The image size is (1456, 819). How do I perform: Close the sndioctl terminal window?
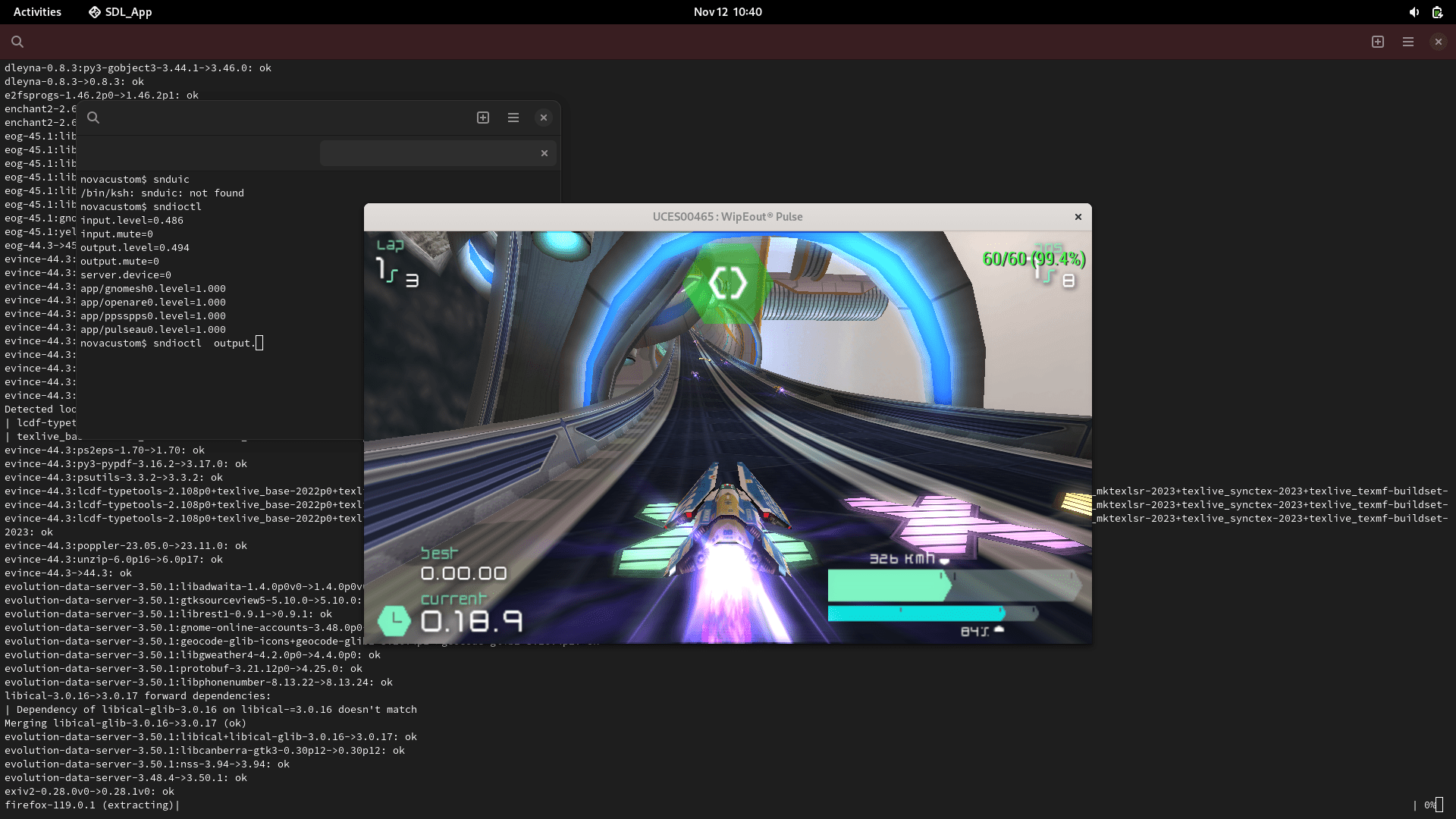pyautogui.click(x=544, y=118)
